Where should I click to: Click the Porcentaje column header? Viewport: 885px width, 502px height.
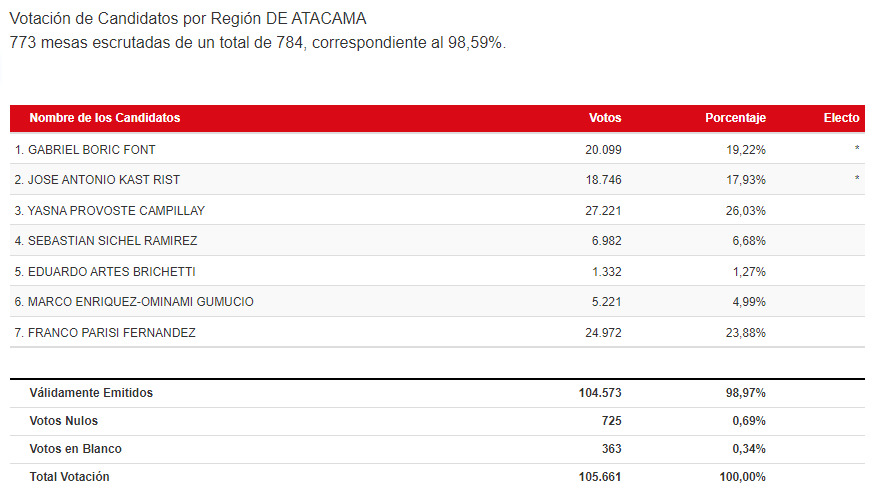click(735, 118)
